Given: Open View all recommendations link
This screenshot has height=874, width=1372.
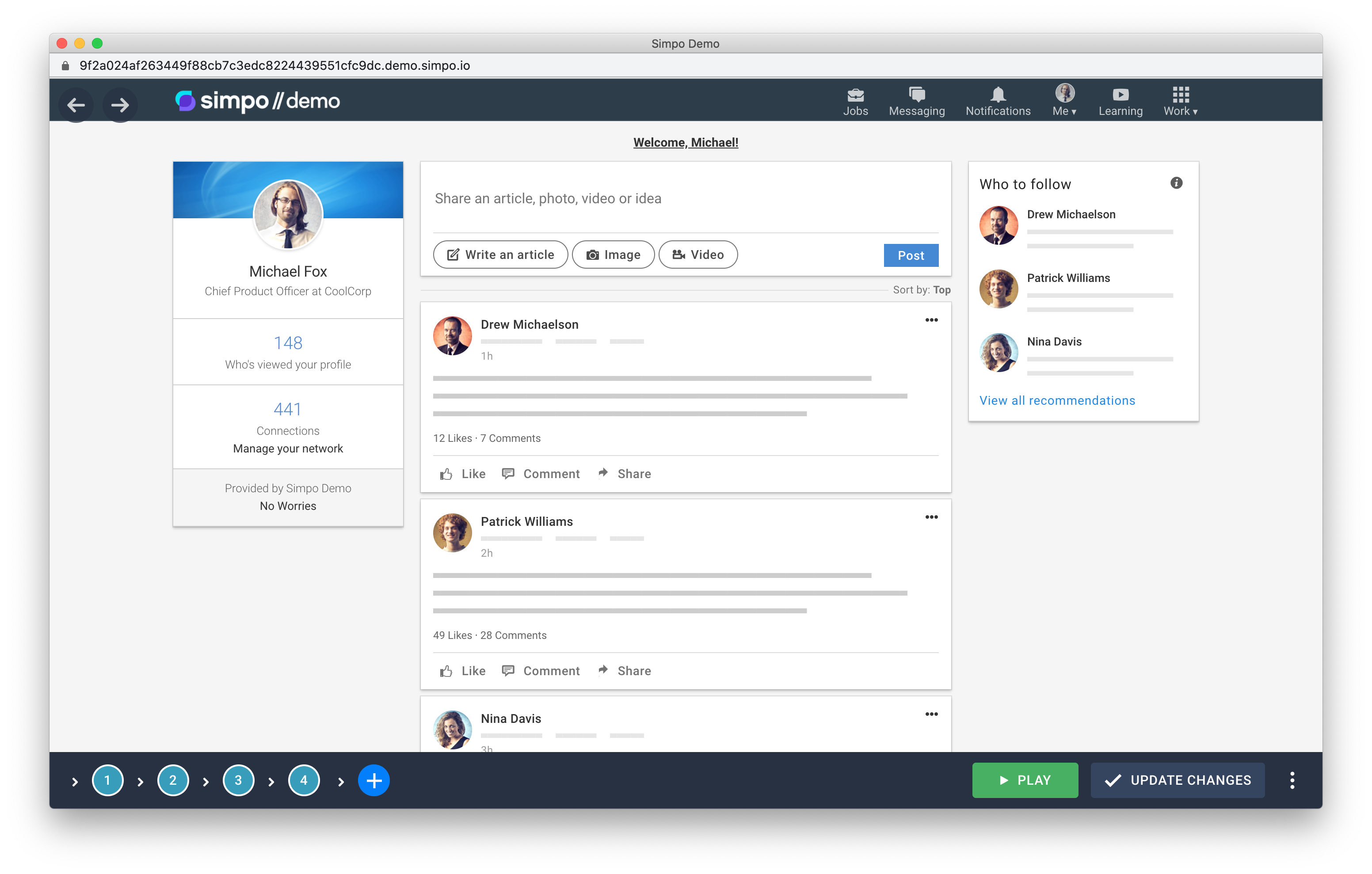Looking at the screenshot, I should pyautogui.click(x=1057, y=400).
